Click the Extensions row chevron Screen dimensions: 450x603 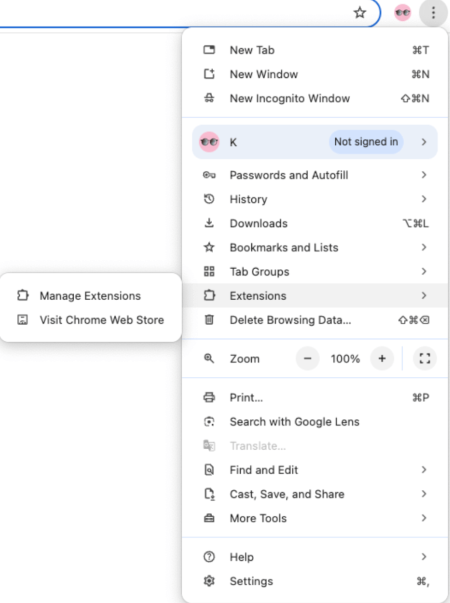424,295
